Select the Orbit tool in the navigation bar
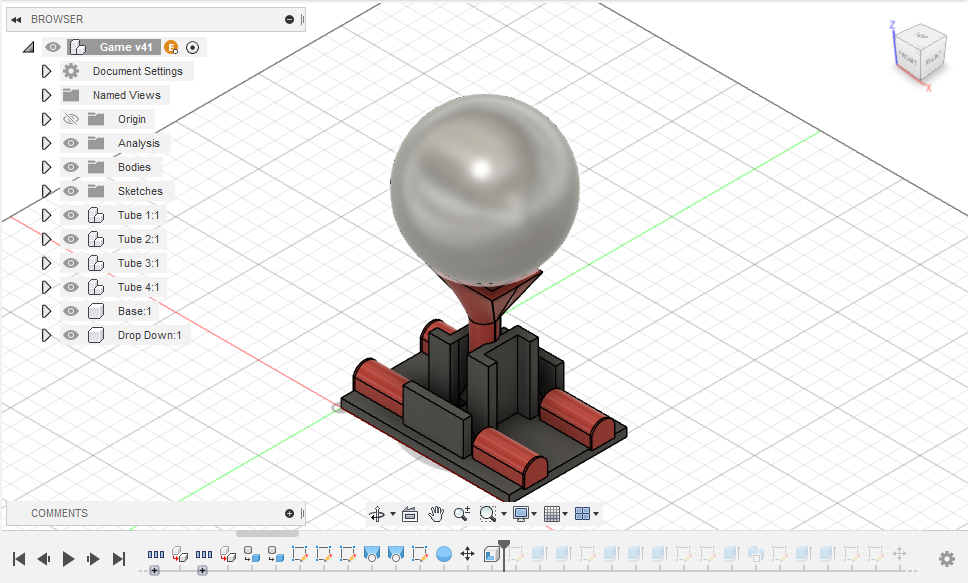Viewport: 968px width, 583px height. [378, 513]
